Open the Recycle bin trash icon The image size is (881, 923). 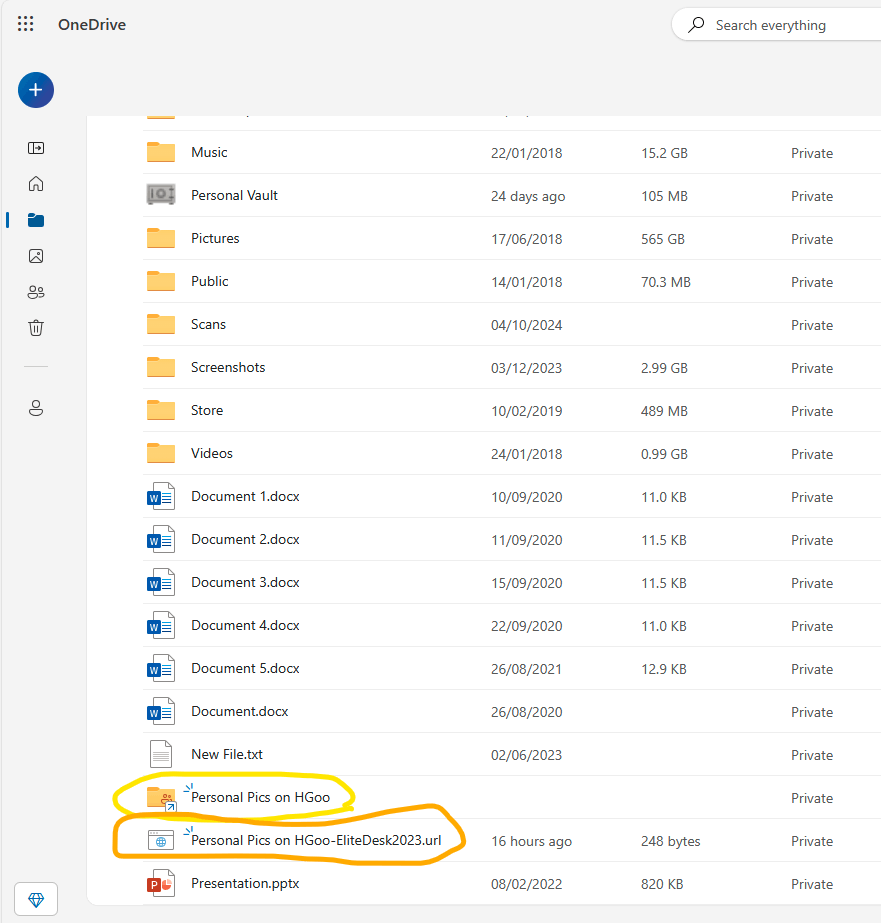coord(36,328)
